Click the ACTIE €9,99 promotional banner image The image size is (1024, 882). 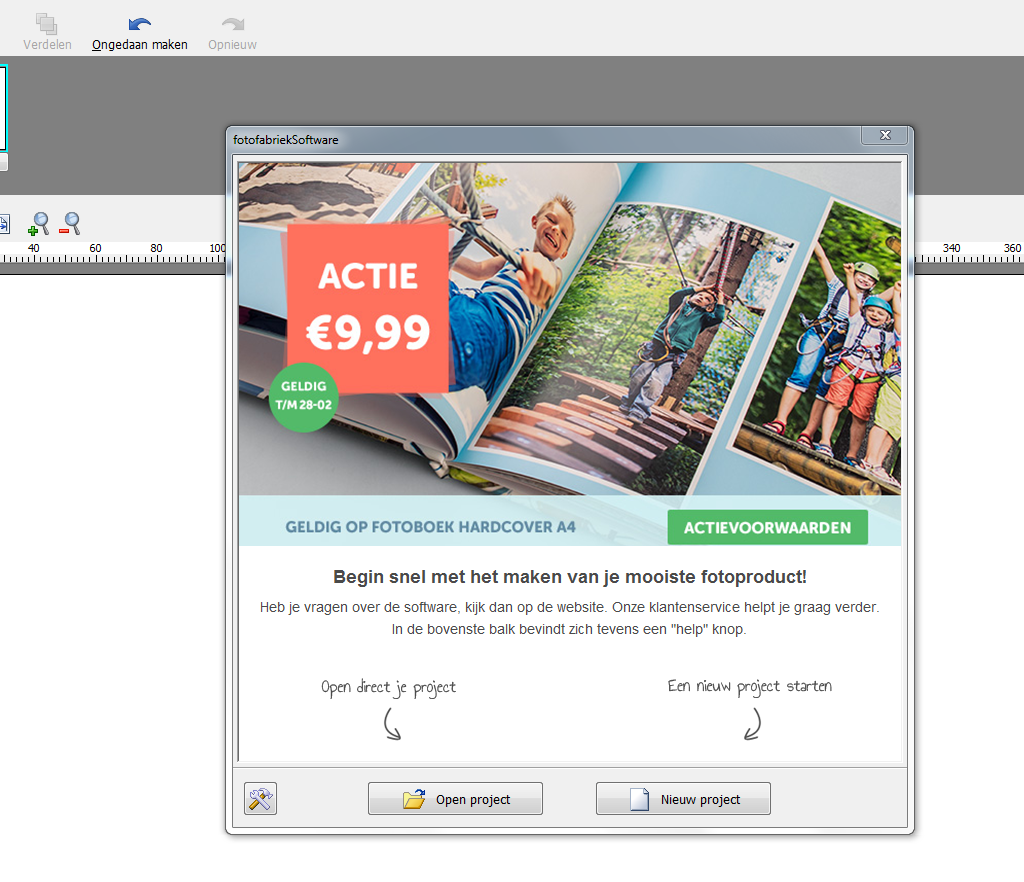tap(368, 307)
